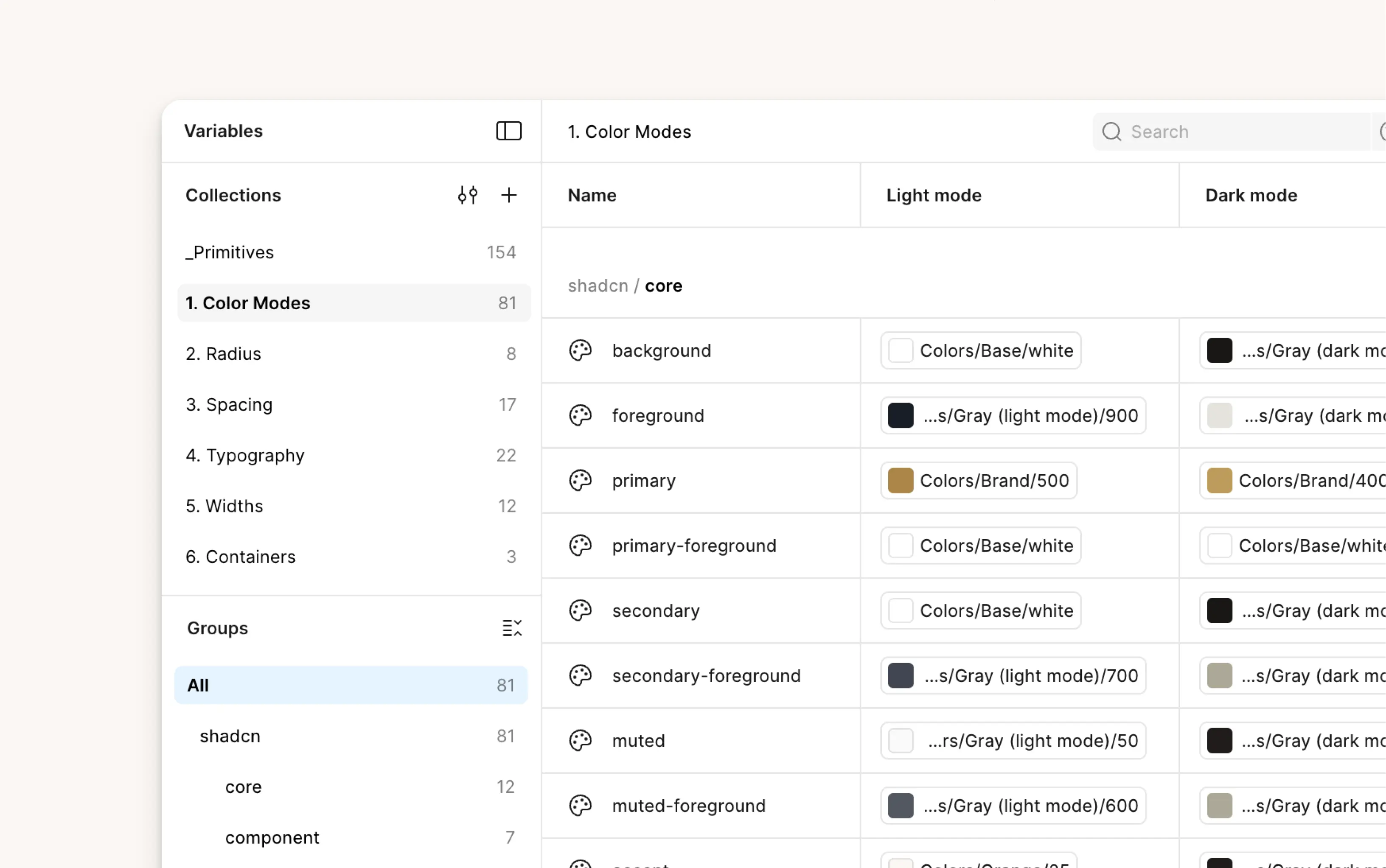Image resolution: width=1386 pixels, height=868 pixels.
Task: Open Gray (light mode)/600 value chip
Action: coord(1013,806)
